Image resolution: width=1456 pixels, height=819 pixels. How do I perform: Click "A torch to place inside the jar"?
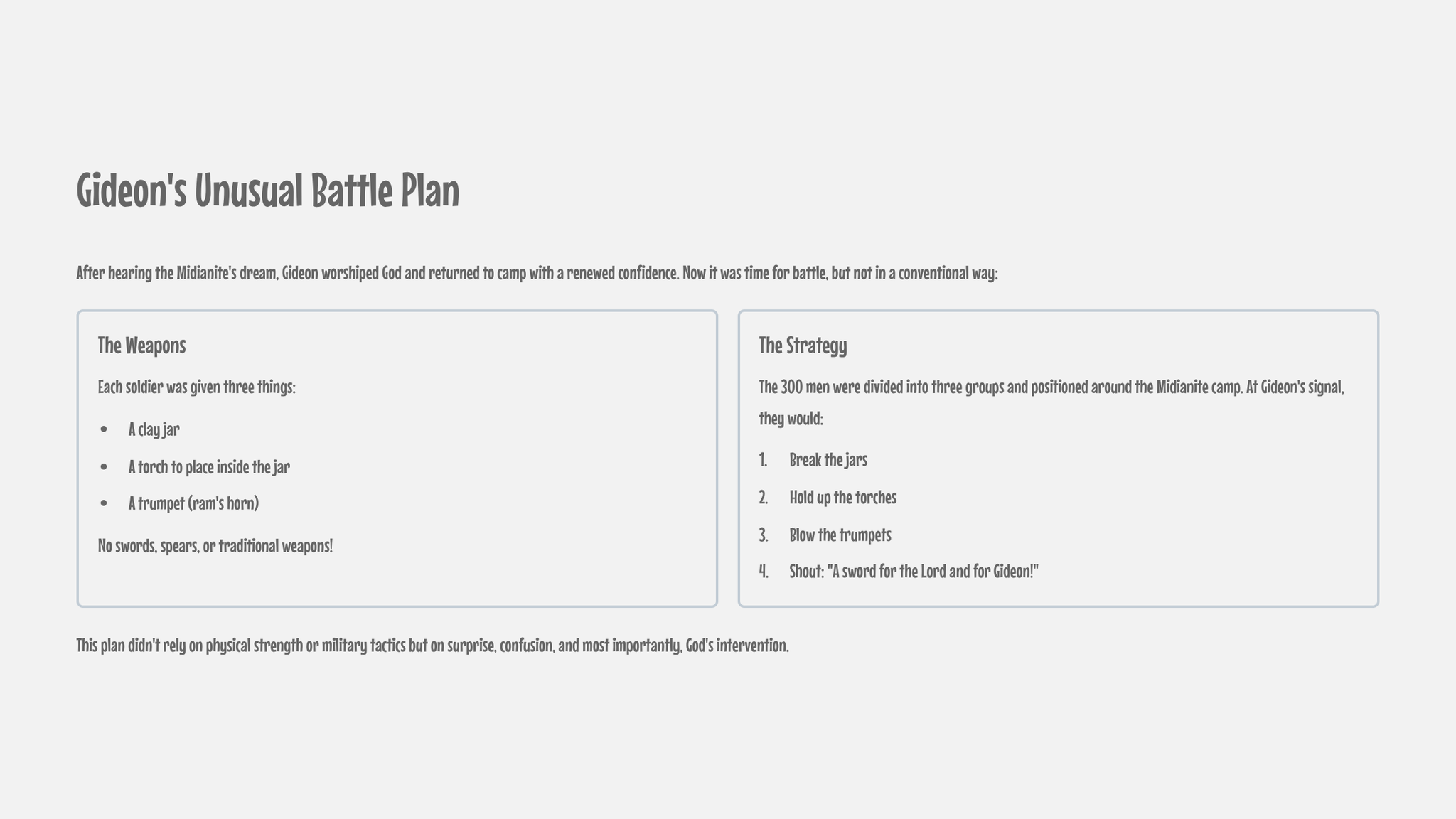[209, 467]
